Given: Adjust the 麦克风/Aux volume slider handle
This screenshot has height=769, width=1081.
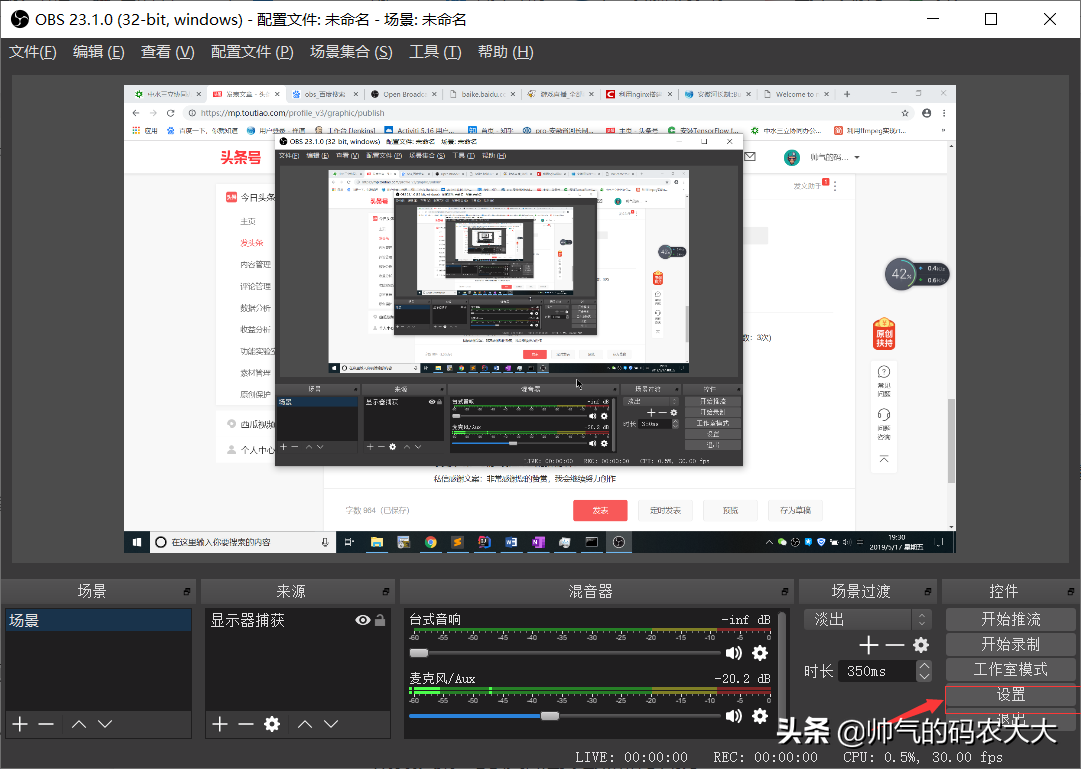Looking at the screenshot, I should 549,716.
